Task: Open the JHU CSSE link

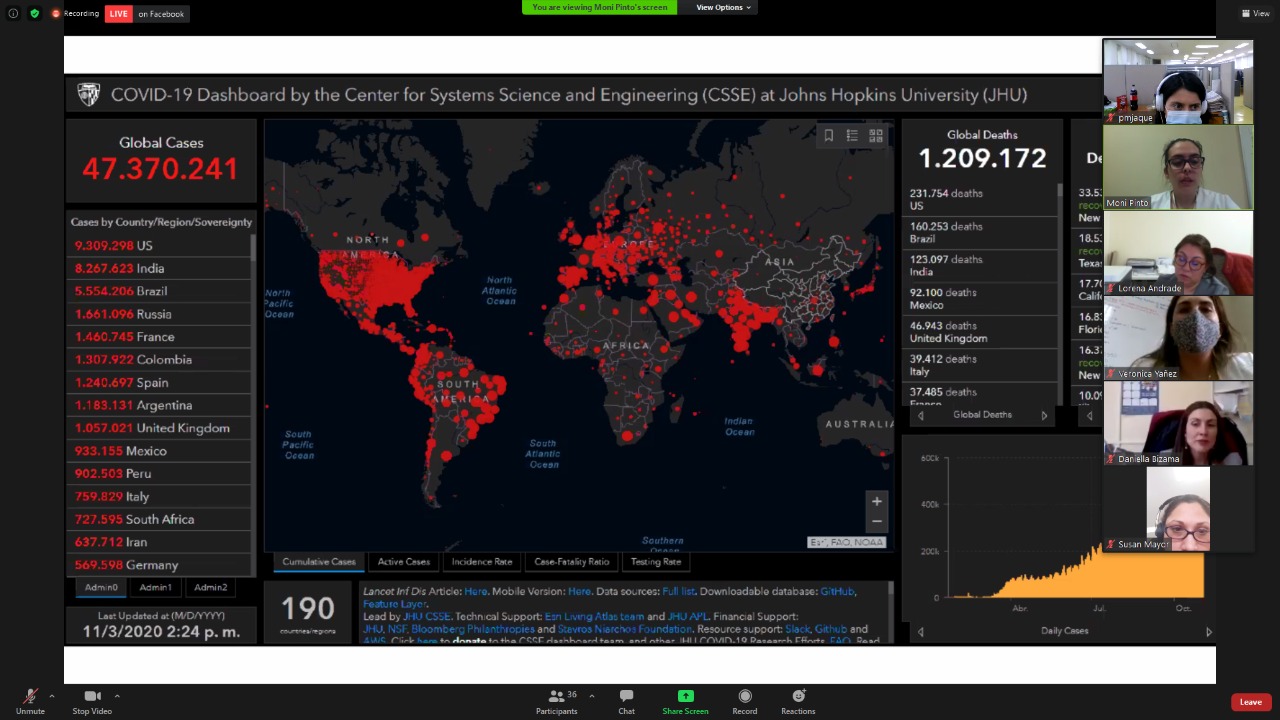Action: 426,617
